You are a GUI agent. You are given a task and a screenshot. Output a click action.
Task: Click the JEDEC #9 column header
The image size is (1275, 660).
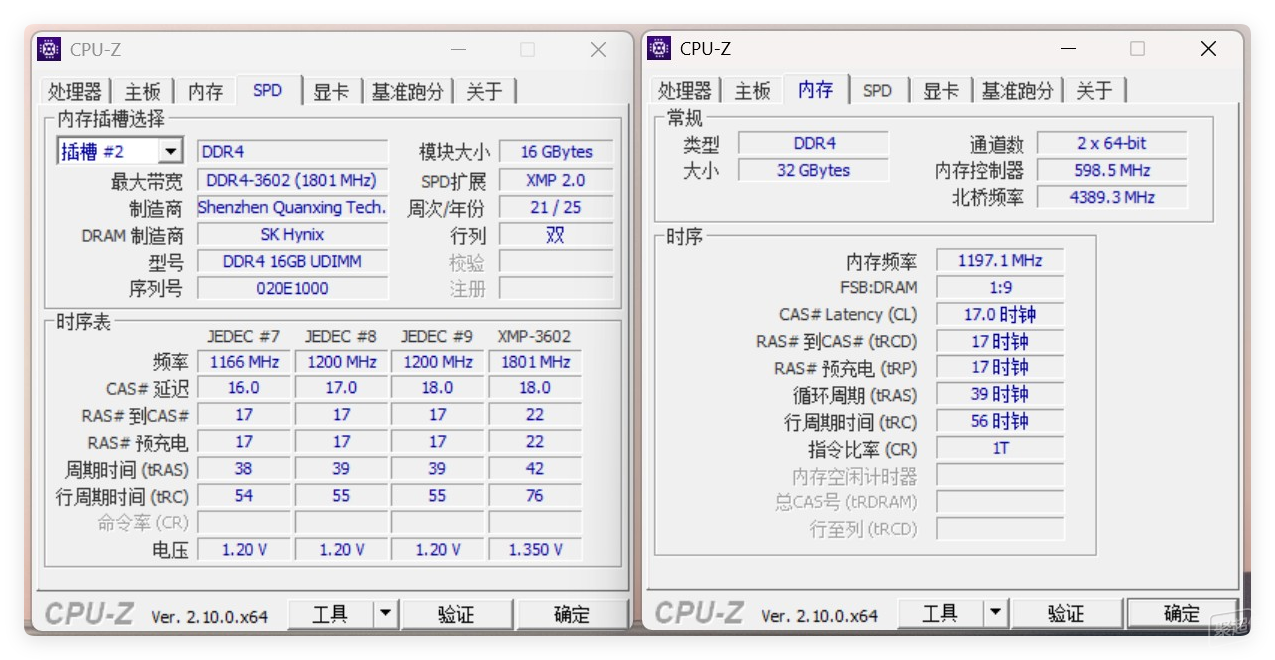click(437, 336)
